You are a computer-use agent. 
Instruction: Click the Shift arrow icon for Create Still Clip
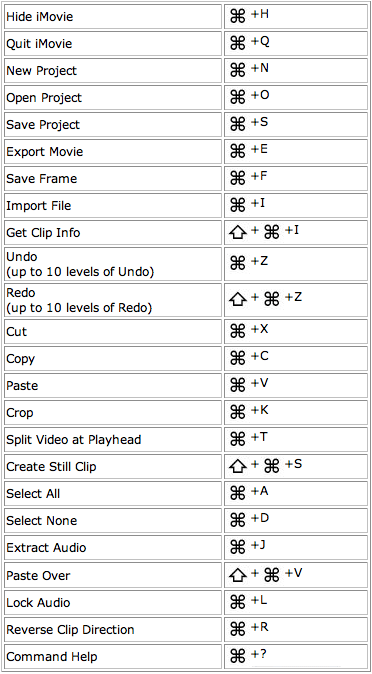[x=237, y=466]
